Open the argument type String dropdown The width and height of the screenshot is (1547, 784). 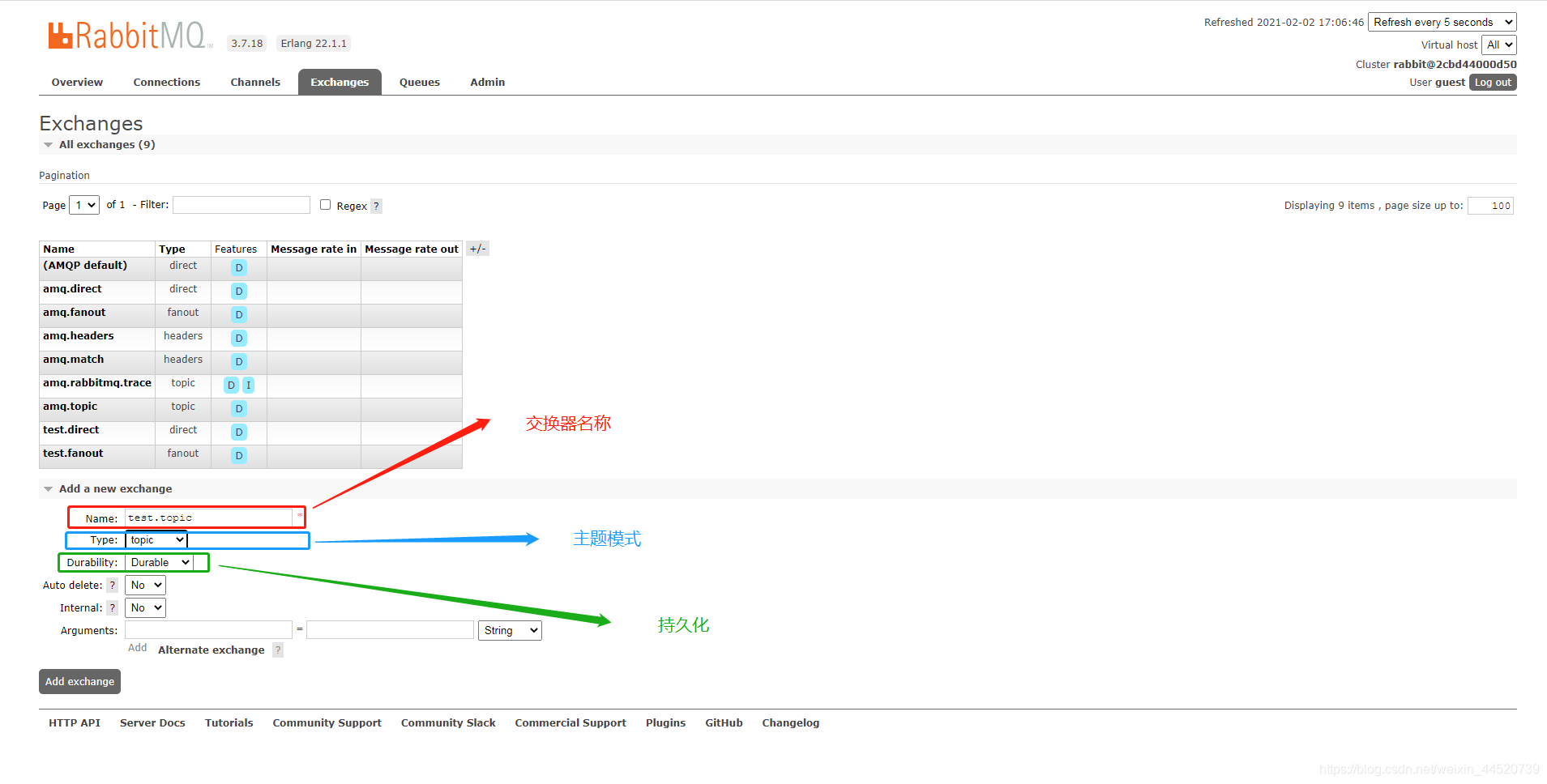coord(511,631)
